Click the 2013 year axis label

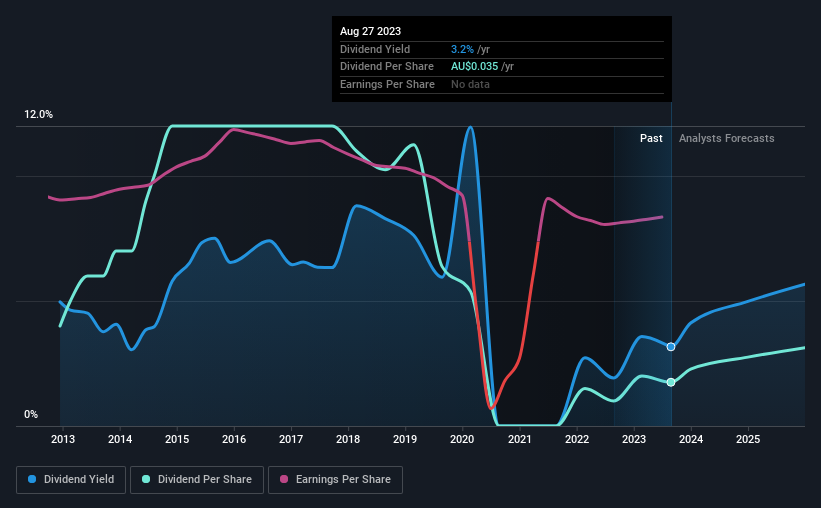click(x=63, y=439)
